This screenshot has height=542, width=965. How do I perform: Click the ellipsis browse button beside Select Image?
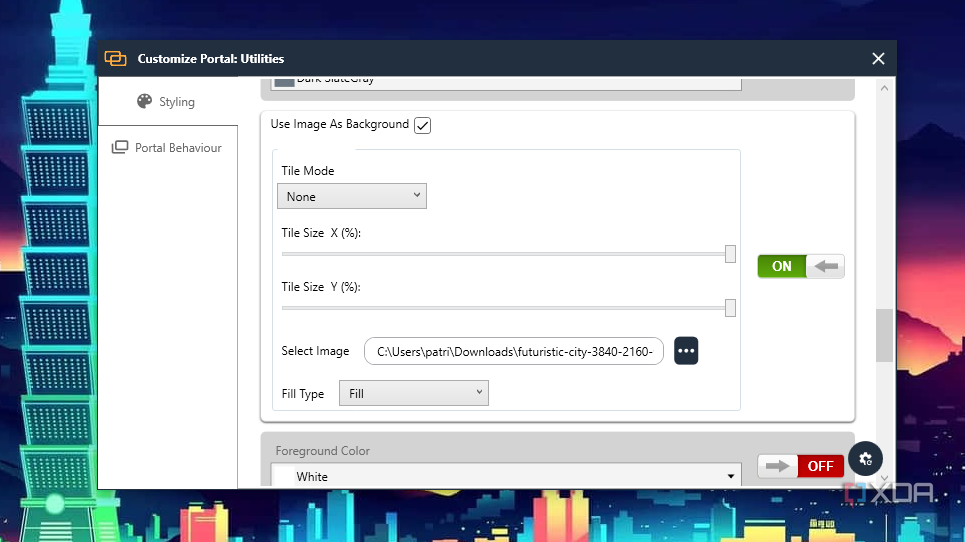tap(686, 351)
